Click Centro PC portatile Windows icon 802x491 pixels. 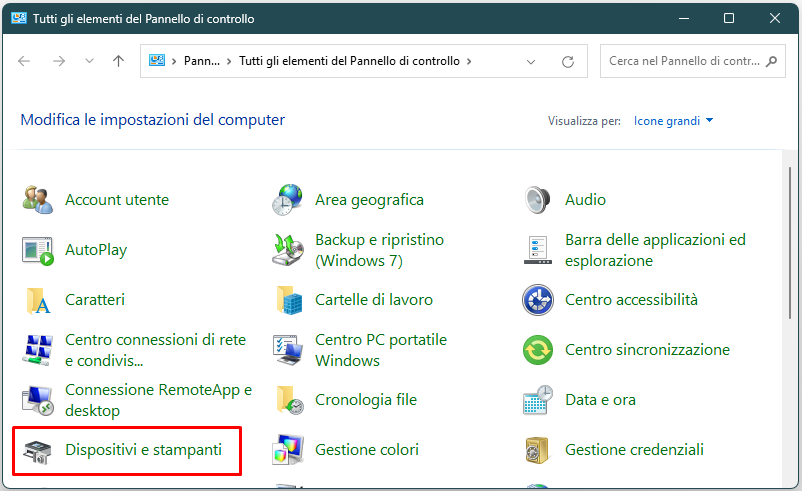pyautogui.click(x=287, y=350)
